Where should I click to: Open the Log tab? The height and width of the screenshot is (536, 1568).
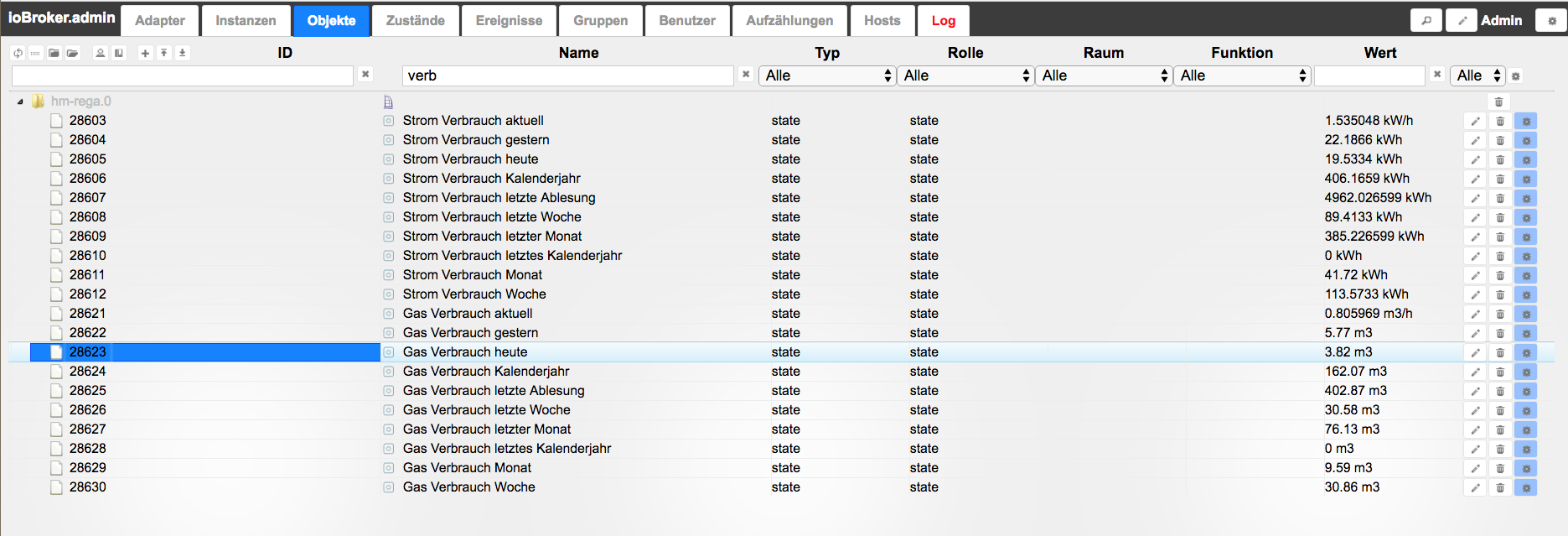[944, 20]
